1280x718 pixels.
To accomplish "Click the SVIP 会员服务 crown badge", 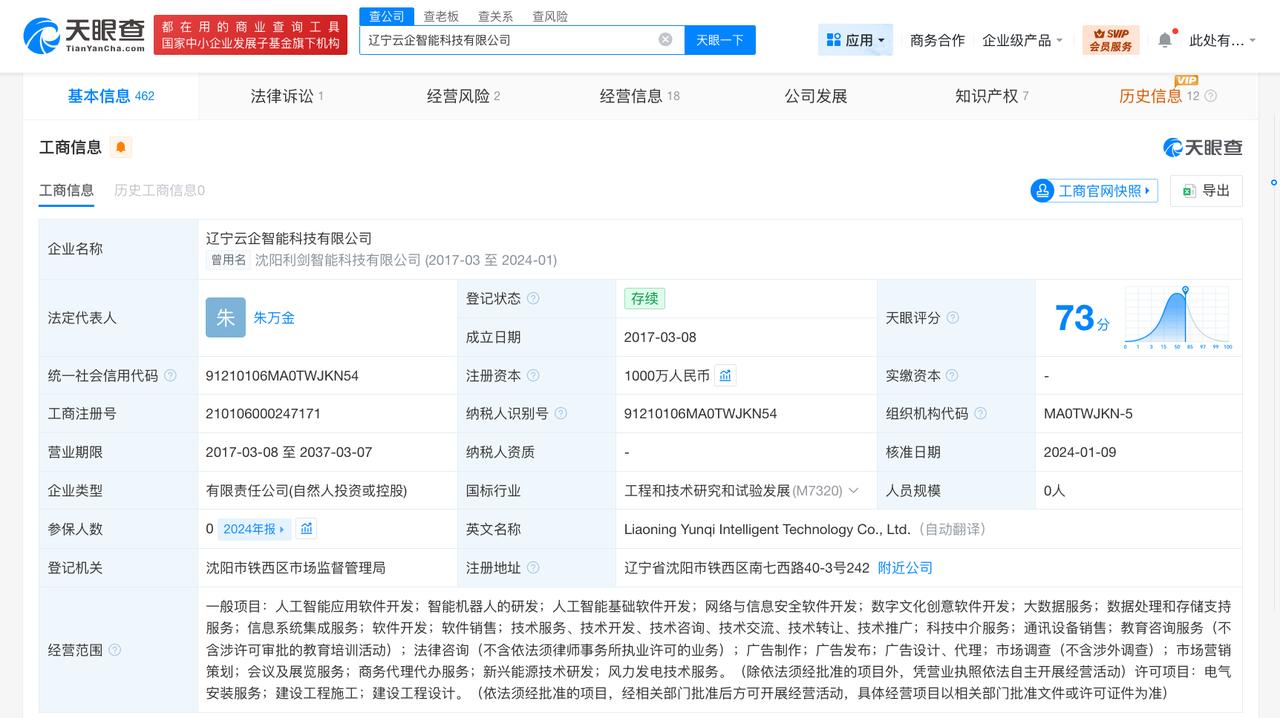I will pos(1111,39).
